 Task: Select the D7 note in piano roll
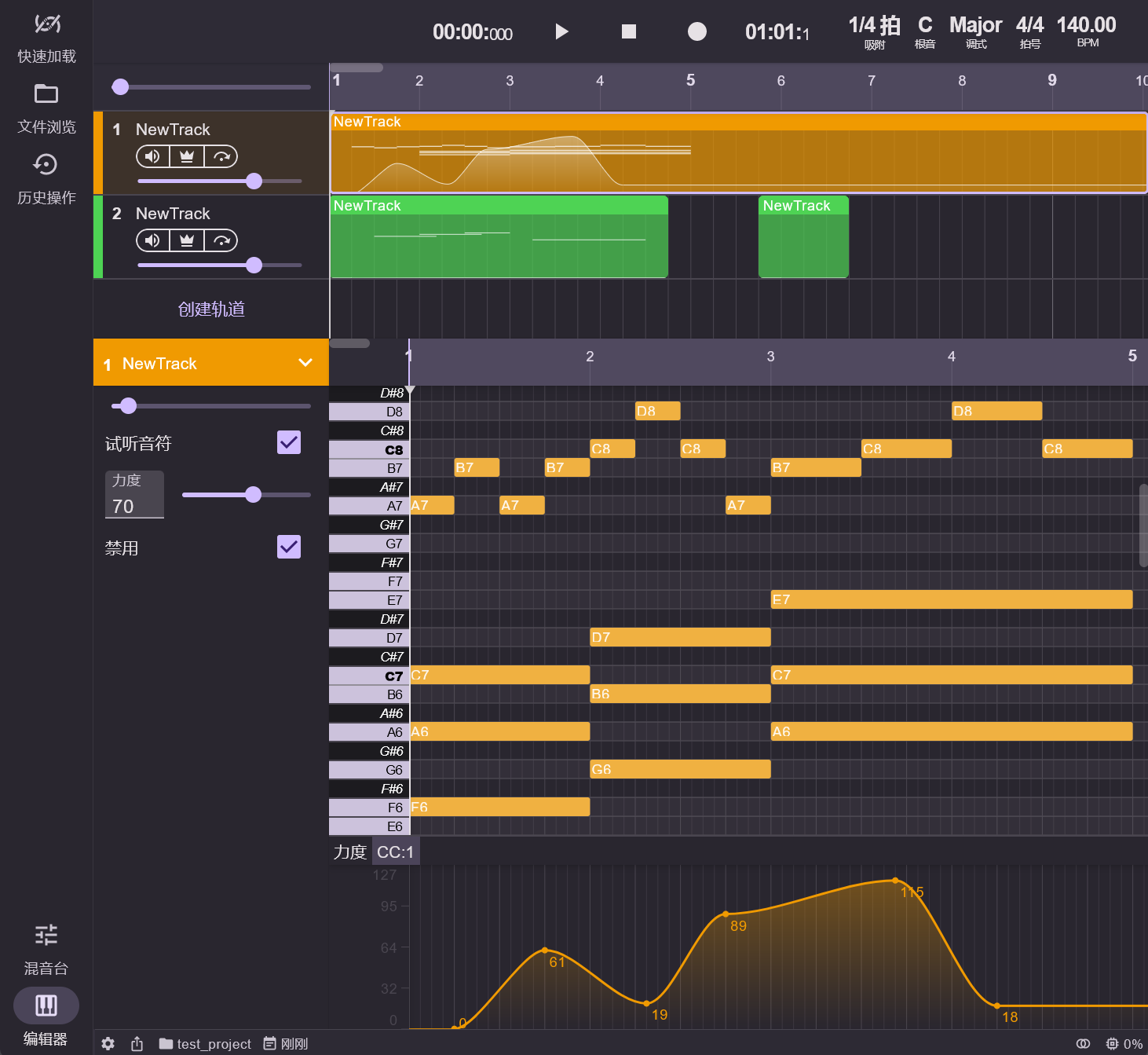(x=680, y=637)
